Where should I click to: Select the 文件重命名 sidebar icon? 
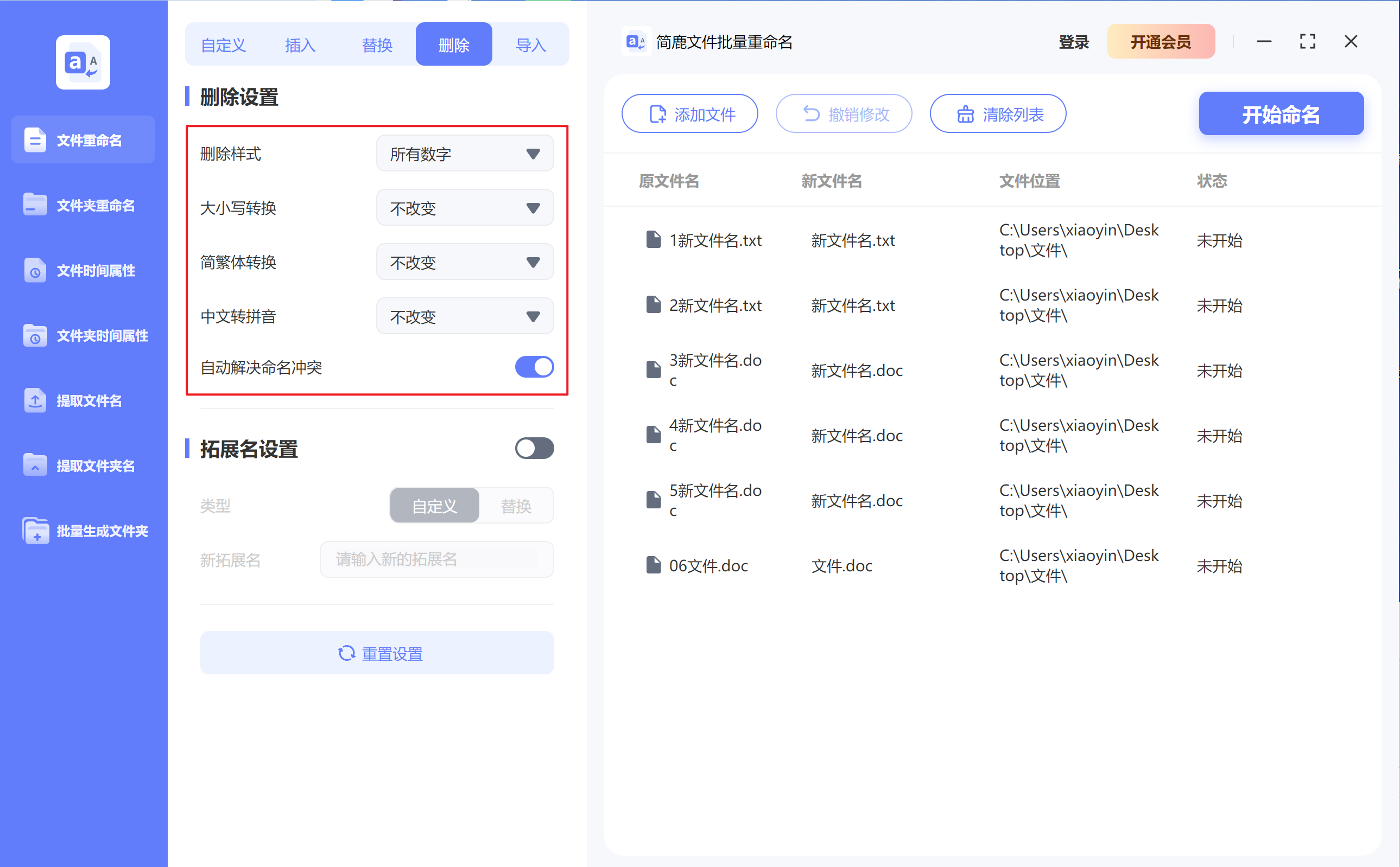(83, 139)
